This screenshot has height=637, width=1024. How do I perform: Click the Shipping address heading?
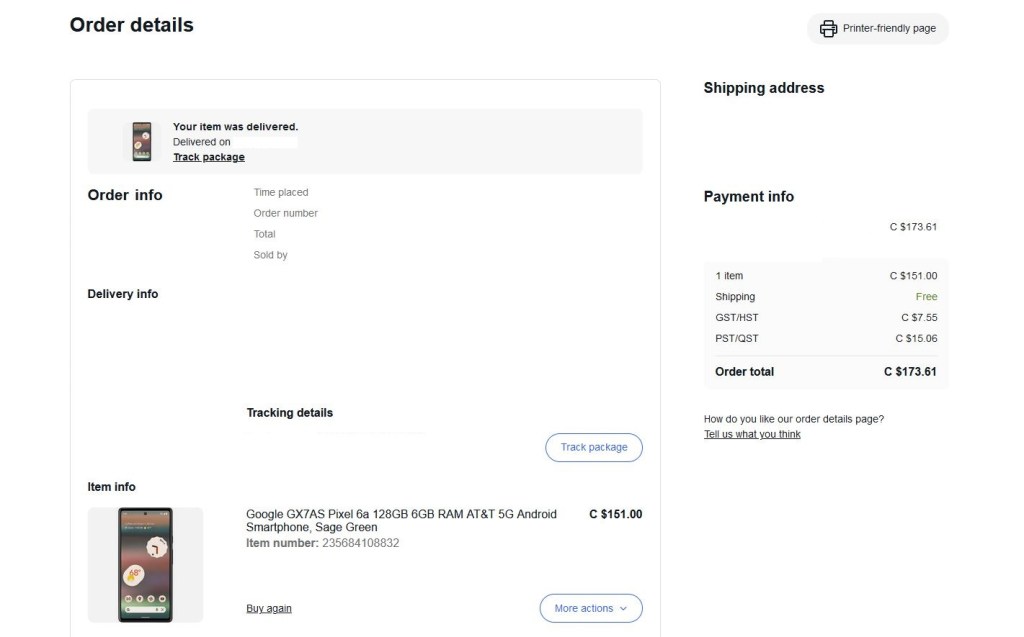(763, 88)
